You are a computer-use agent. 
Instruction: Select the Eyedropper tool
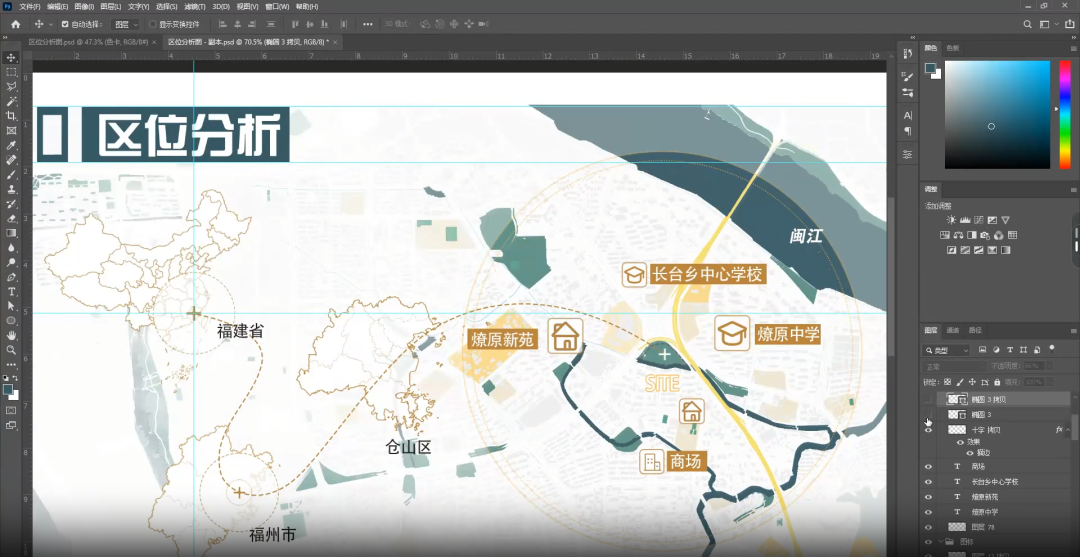pos(11,145)
